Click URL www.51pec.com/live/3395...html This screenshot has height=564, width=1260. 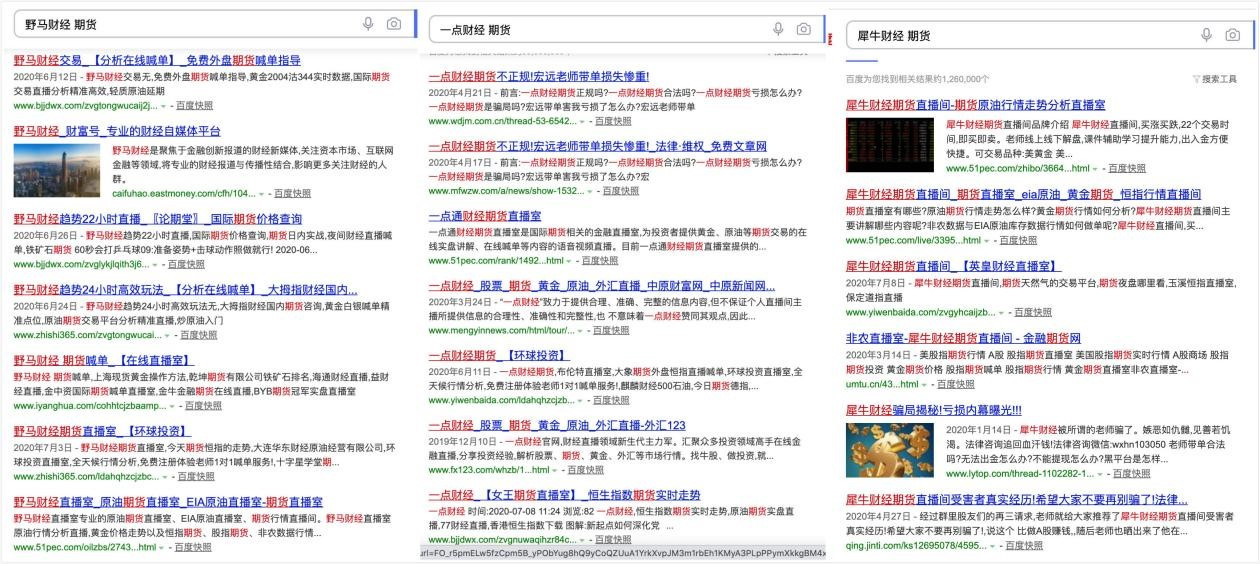912,241
